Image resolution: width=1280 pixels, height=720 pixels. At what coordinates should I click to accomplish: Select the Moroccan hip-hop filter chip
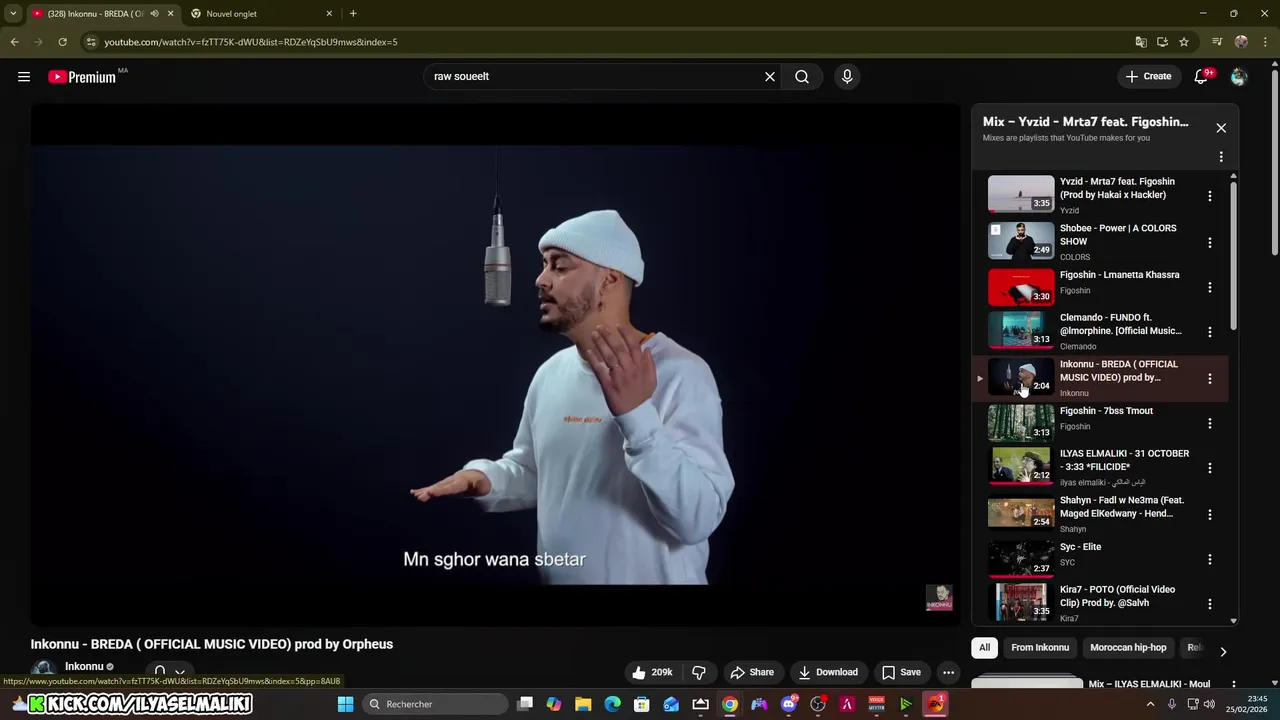1128,648
